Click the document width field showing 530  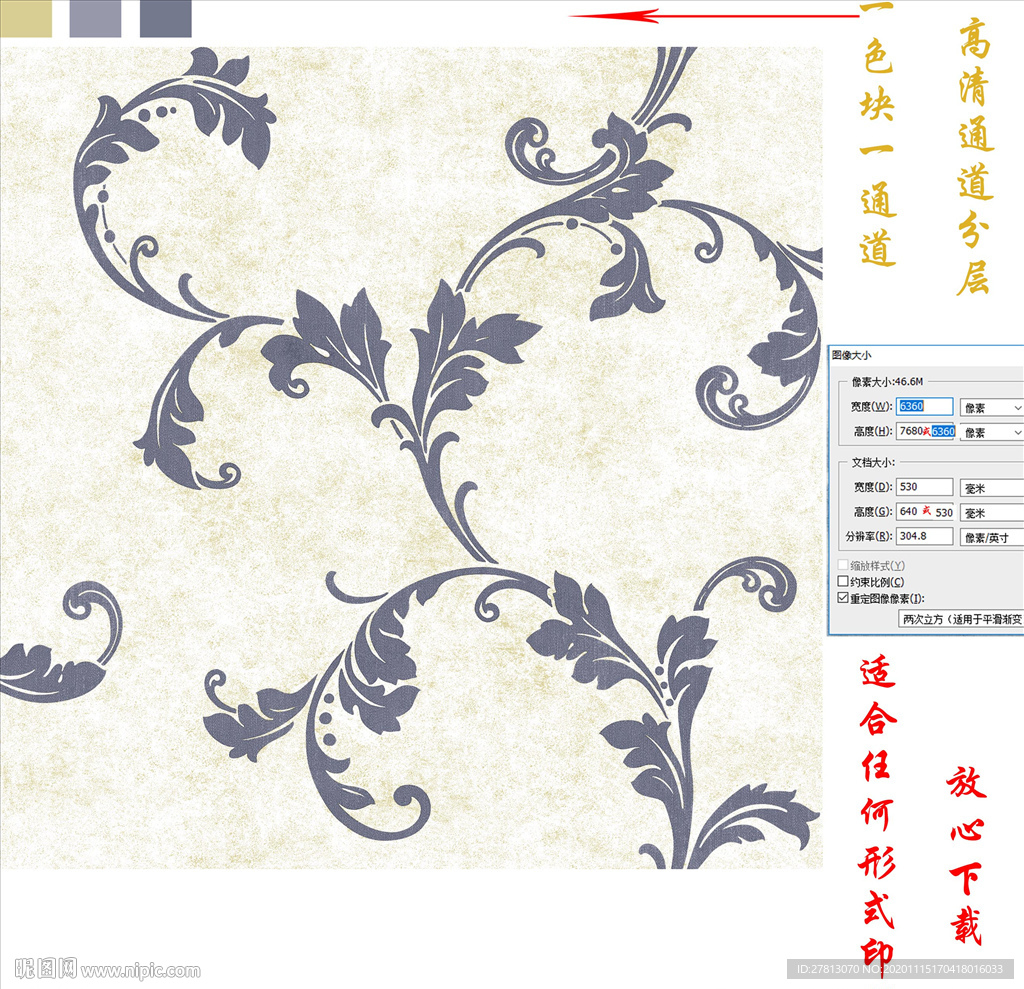click(x=924, y=487)
